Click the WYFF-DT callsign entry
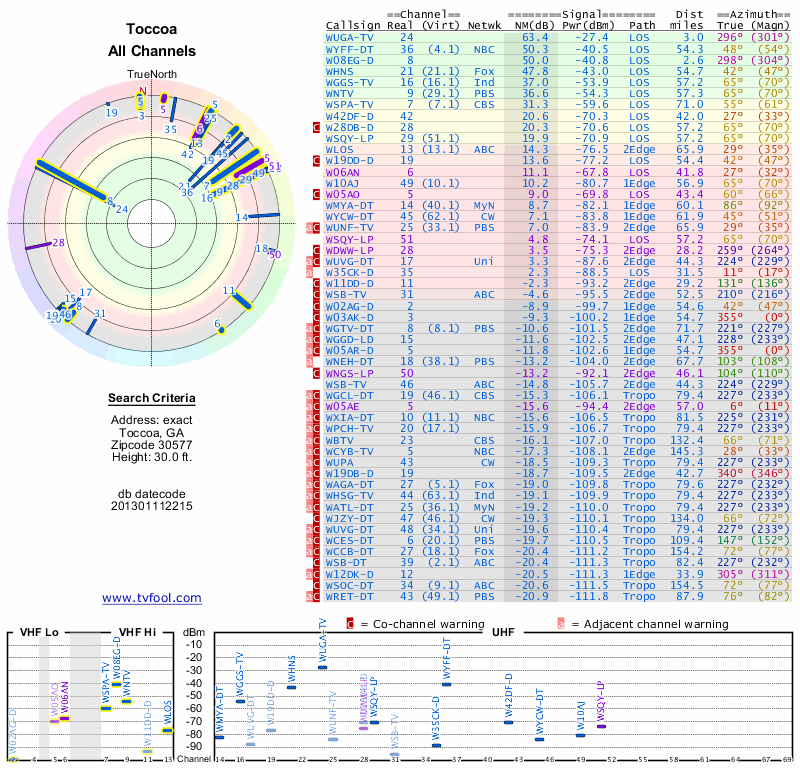 (349, 49)
